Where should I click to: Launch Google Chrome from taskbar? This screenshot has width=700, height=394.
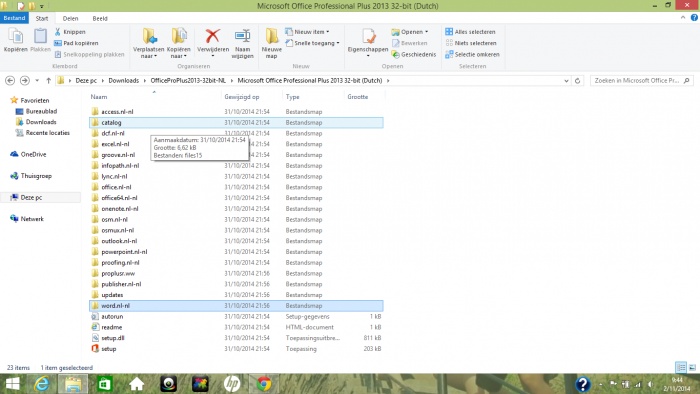pos(264,384)
